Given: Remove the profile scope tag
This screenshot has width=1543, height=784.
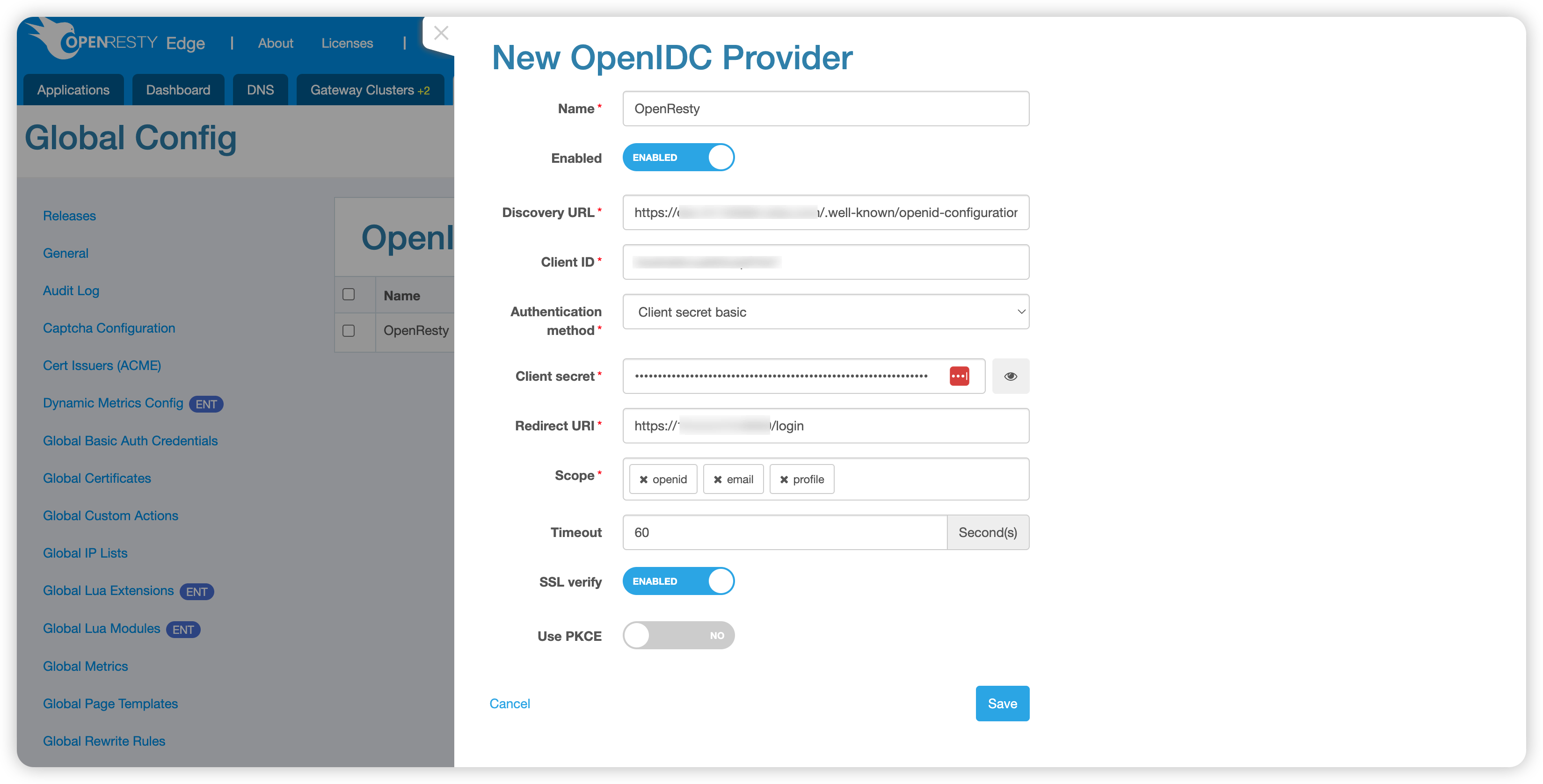Looking at the screenshot, I should click(x=784, y=480).
